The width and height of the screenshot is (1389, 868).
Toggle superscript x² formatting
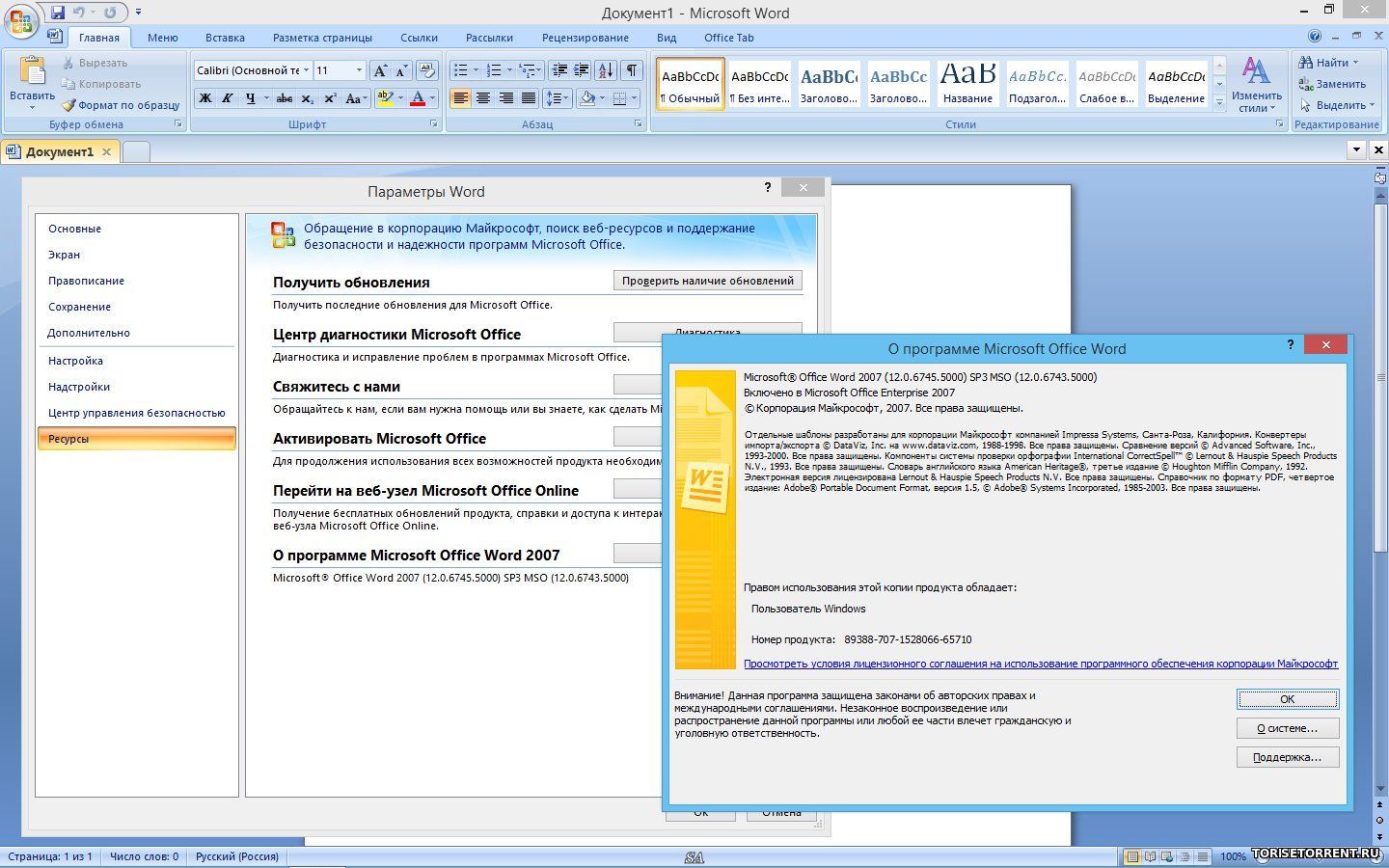tap(330, 98)
